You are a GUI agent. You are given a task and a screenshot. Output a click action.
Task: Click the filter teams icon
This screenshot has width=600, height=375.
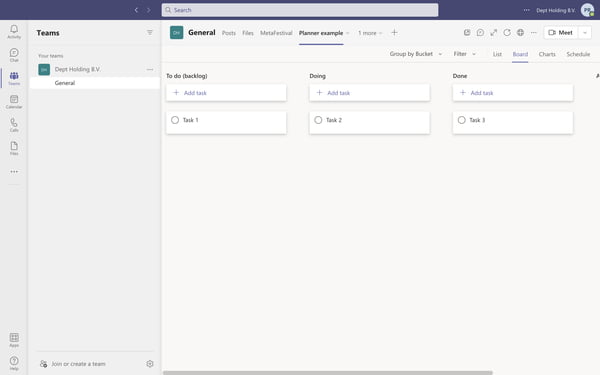click(x=150, y=33)
